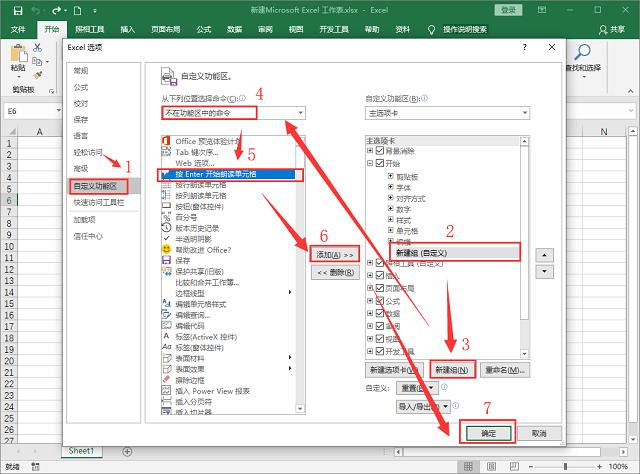Image resolution: width=640 pixels, height=474 pixels.
Task: Open 信任中心 options category
Action: click(x=88, y=236)
